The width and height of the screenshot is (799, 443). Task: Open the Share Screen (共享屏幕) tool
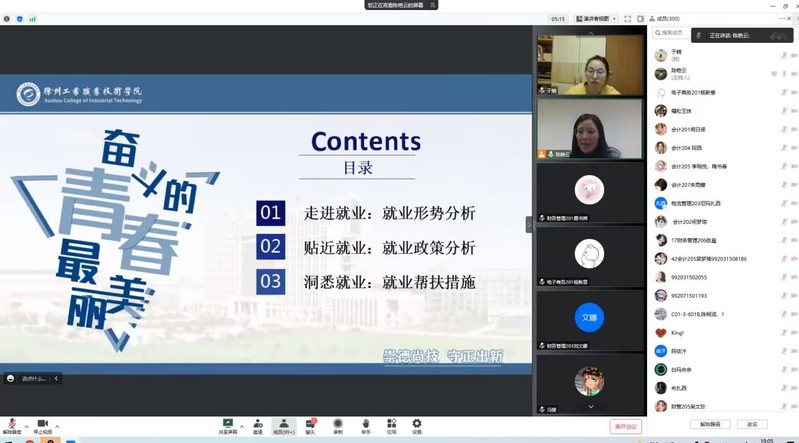(228, 426)
